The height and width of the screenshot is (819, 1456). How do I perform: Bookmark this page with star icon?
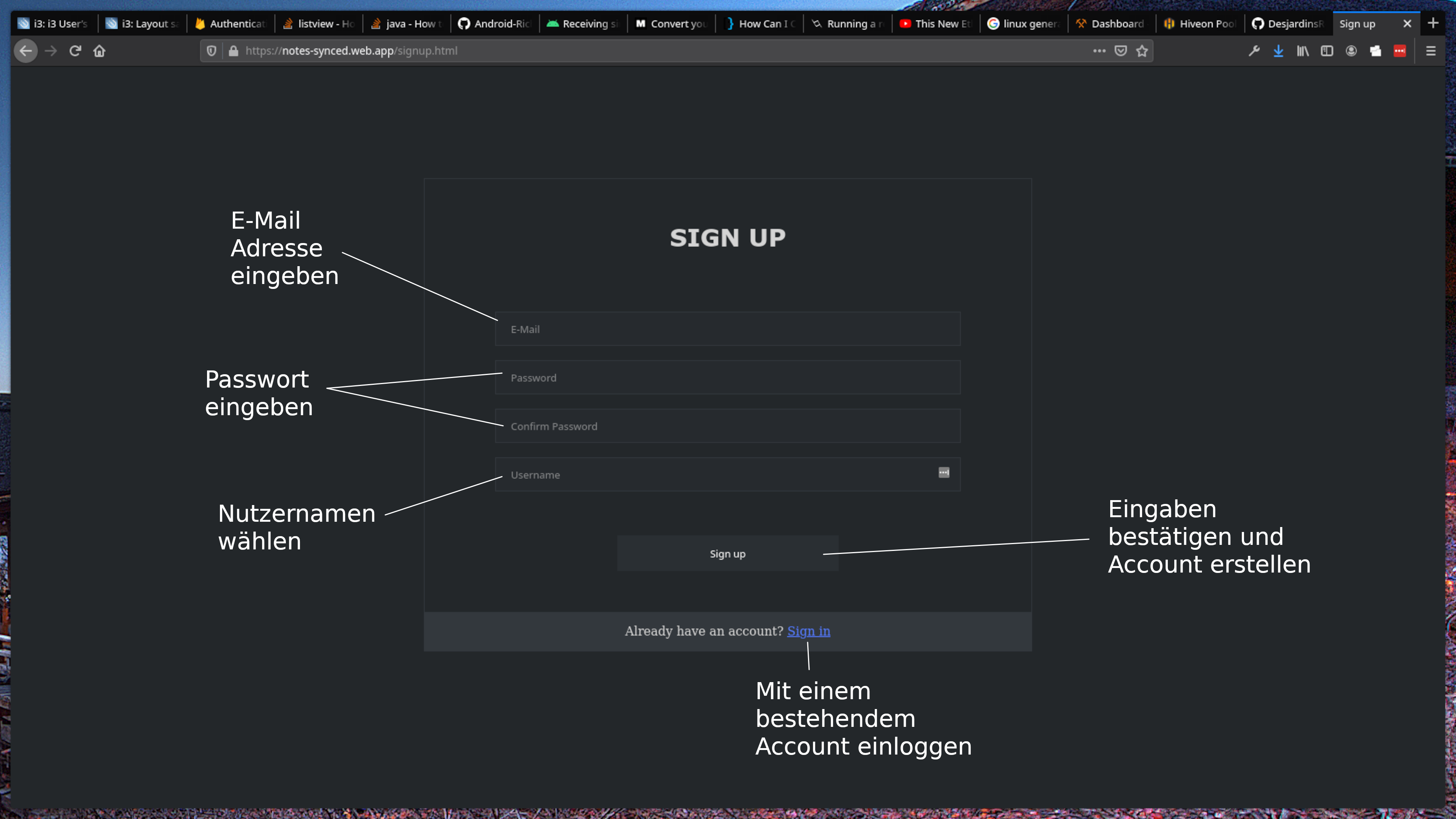[1142, 51]
